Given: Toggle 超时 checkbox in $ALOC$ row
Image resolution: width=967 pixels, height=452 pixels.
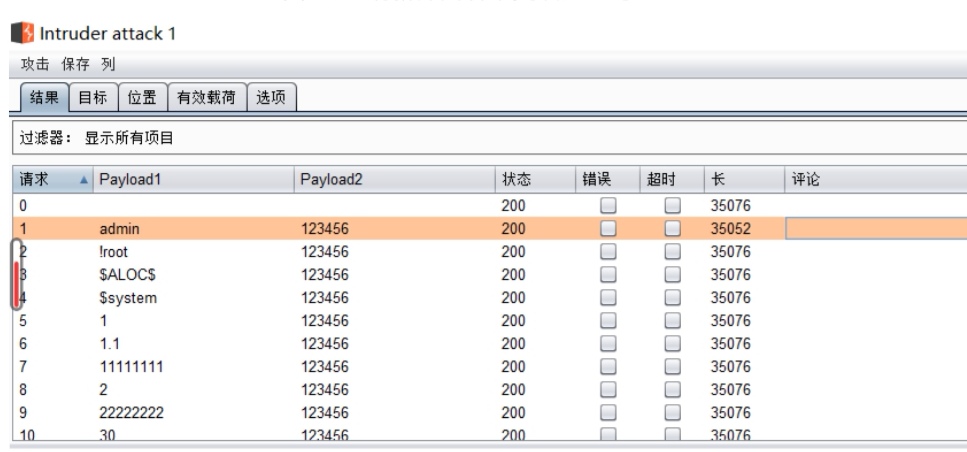Looking at the screenshot, I should [672, 274].
